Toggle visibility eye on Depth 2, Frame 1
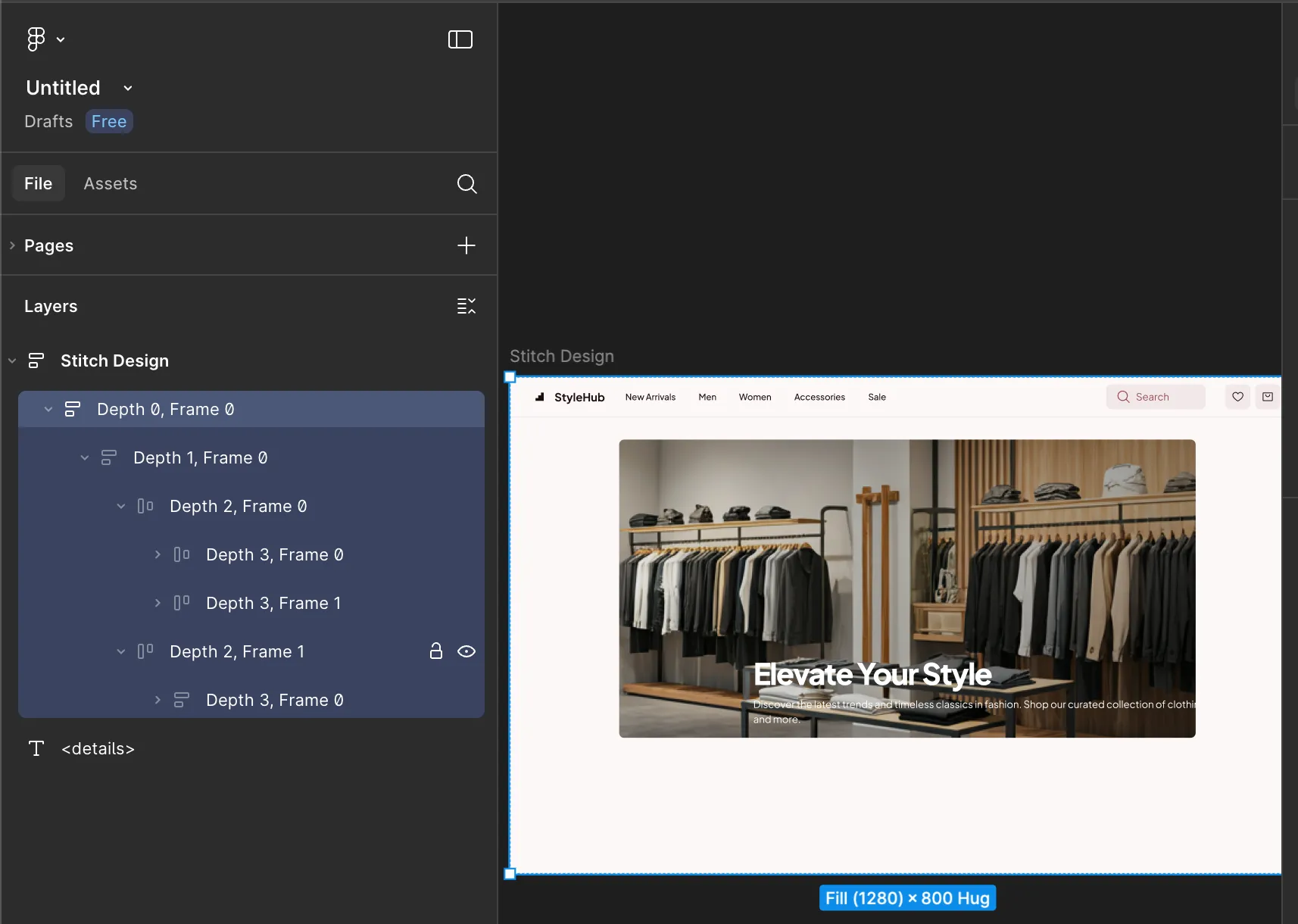 click(466, 651)
